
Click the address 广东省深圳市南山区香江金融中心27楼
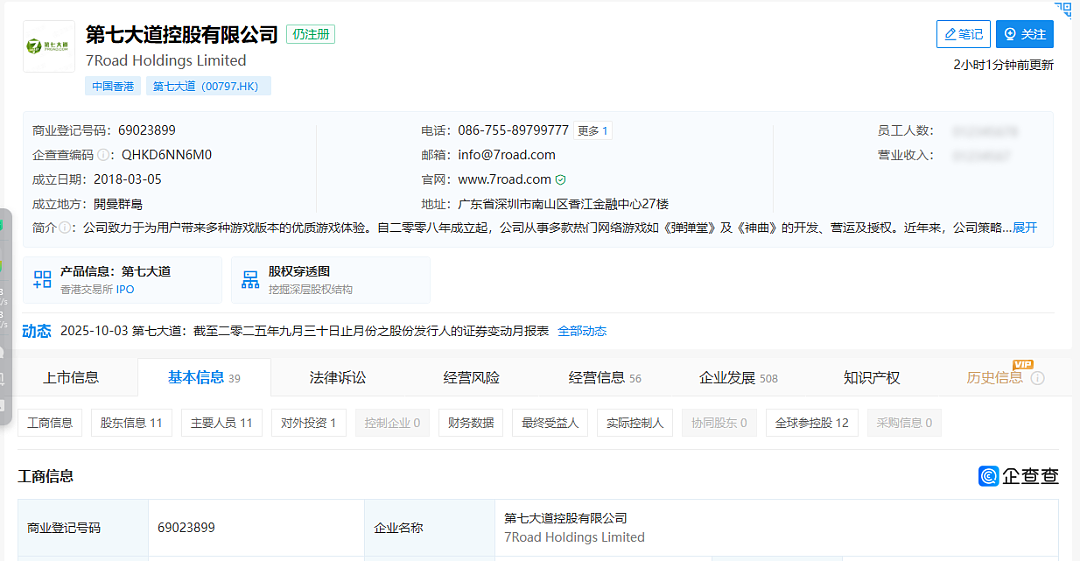563,204
